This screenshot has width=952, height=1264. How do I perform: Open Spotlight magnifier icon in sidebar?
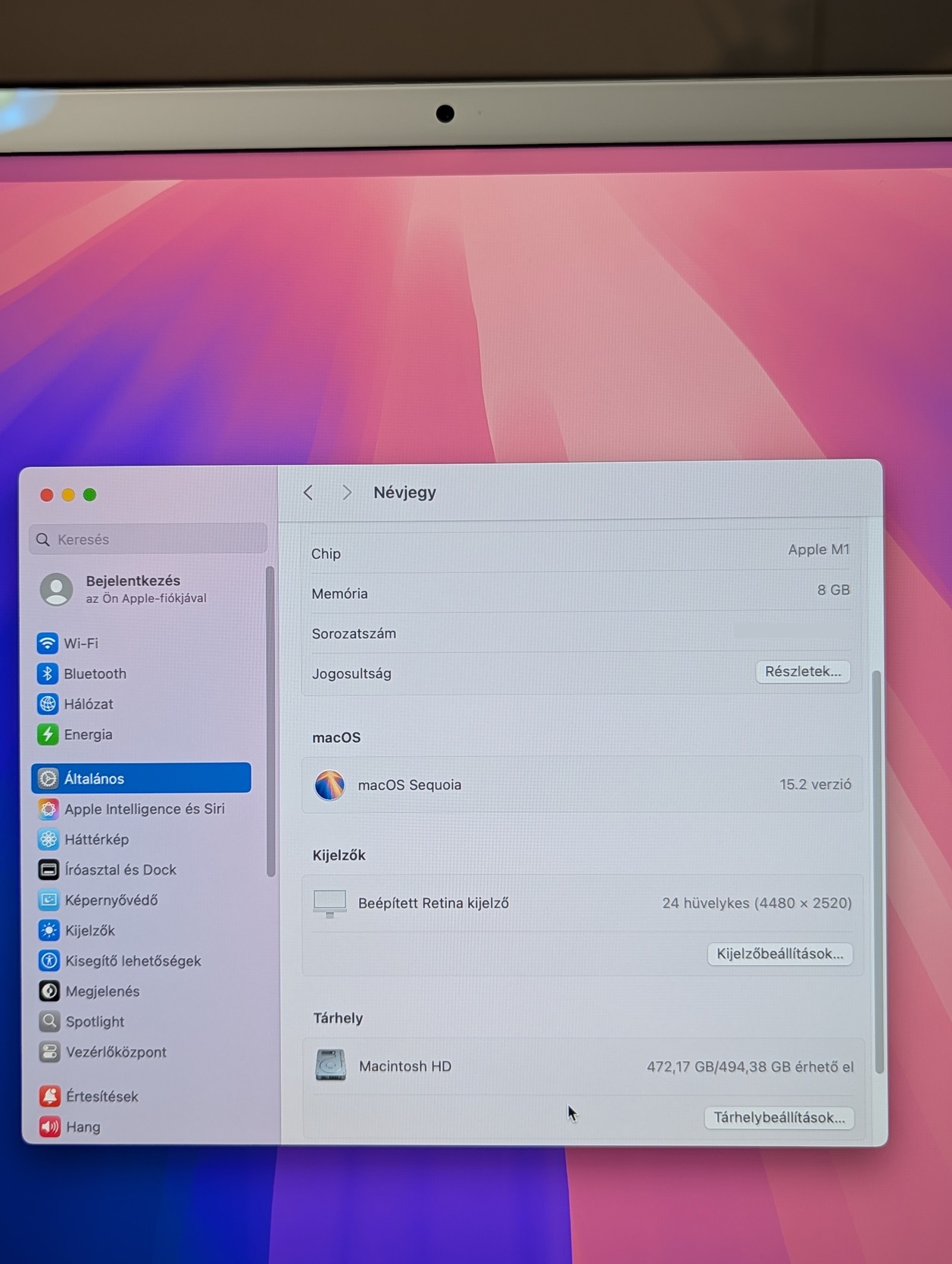[49, 1021]
